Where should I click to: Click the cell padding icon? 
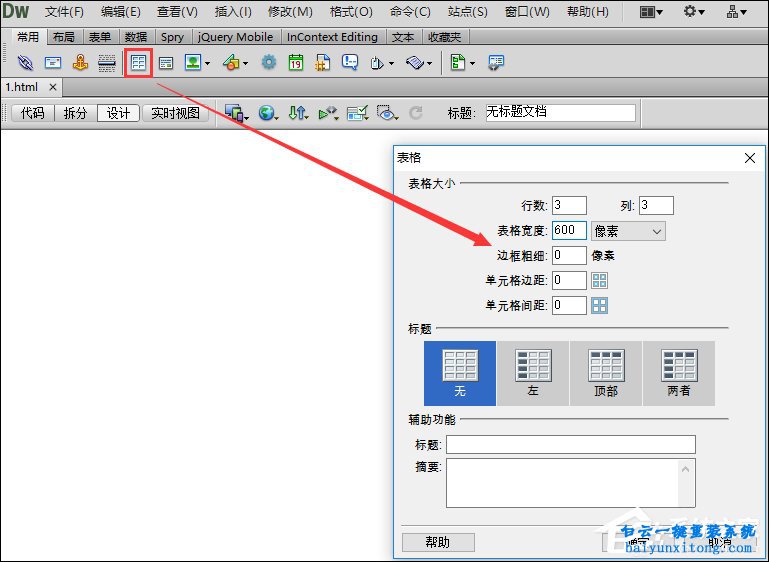599,281
